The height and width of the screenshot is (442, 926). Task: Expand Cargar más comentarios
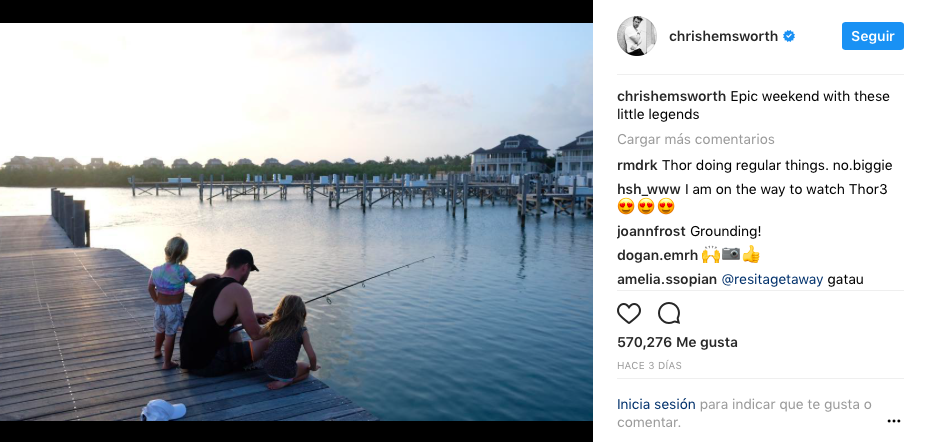click(x=695, y=140)
